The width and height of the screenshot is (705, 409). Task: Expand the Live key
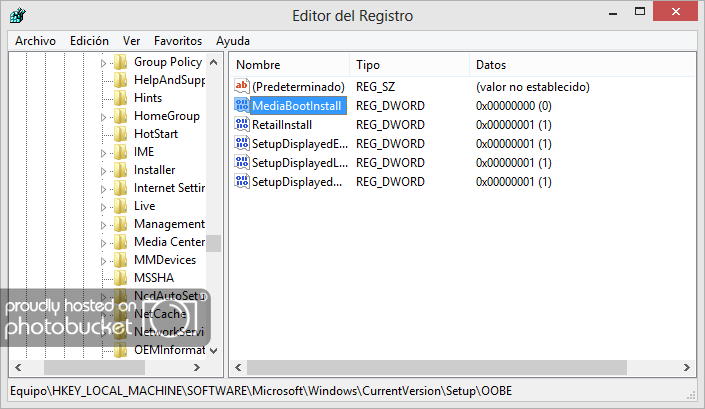(x=103, y=207)
